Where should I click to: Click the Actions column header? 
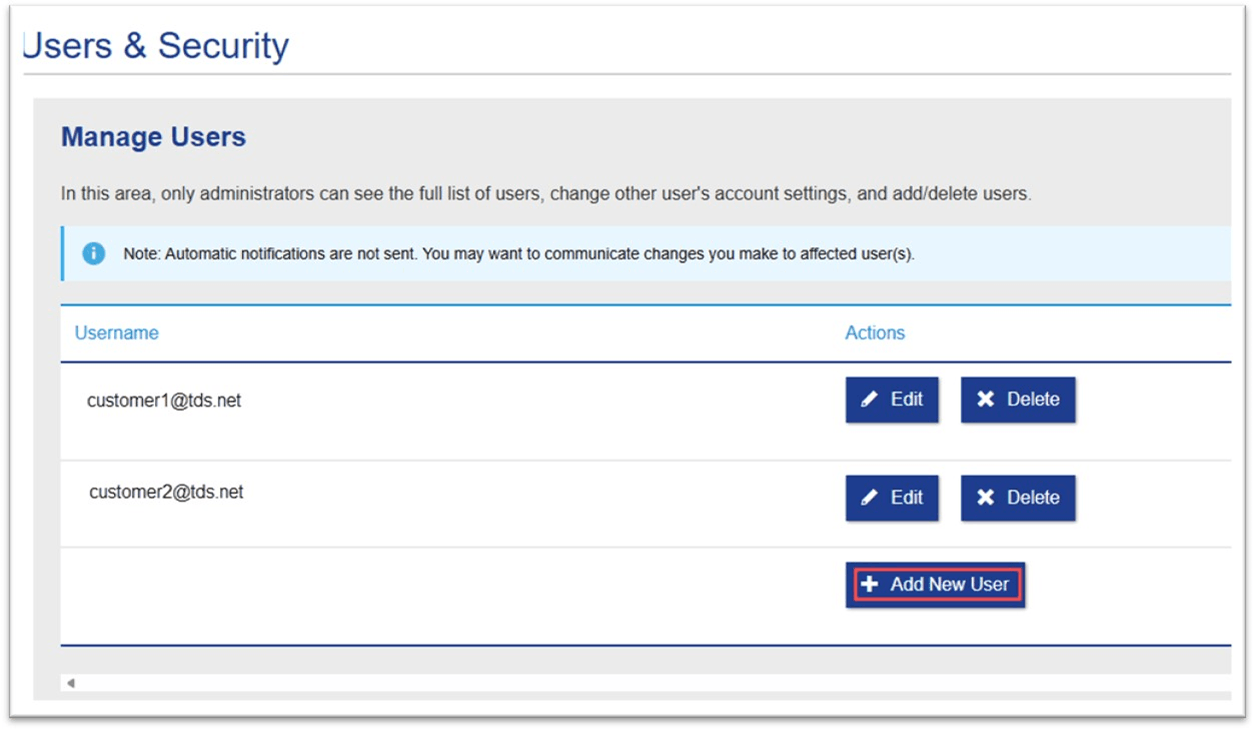coord(874,333)
